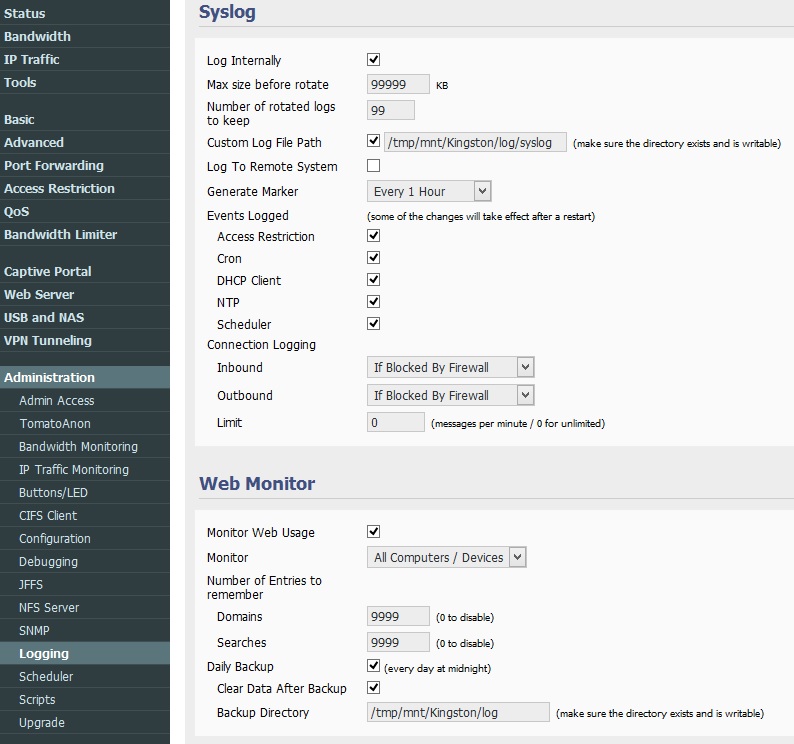Open the Admin Access page

pyautogui.click(x=85, y=401)
